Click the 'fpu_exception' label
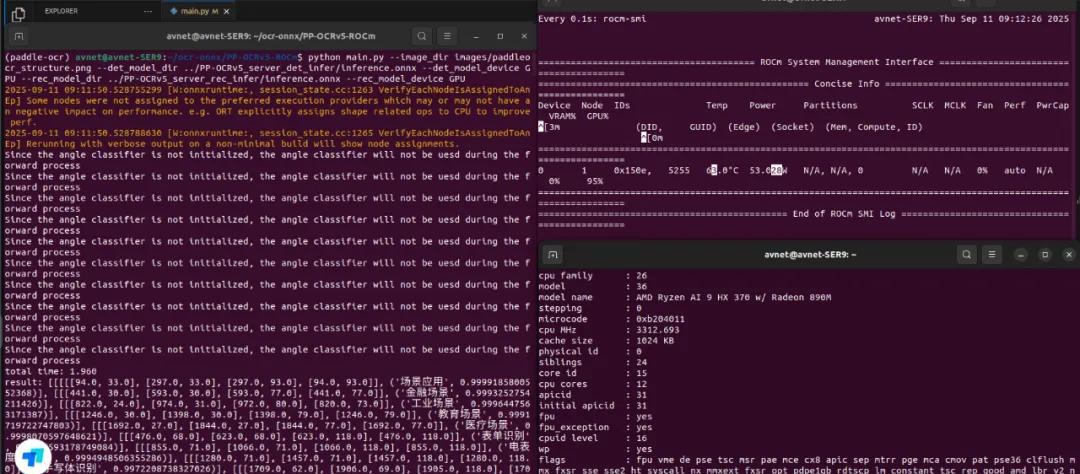This screenshot has height=474, width=1080. 574,428
